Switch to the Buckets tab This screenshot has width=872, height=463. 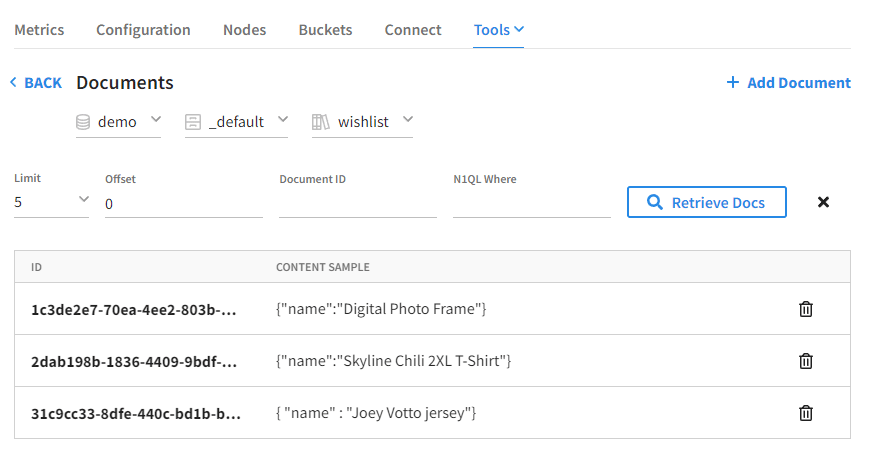(325, 30)
